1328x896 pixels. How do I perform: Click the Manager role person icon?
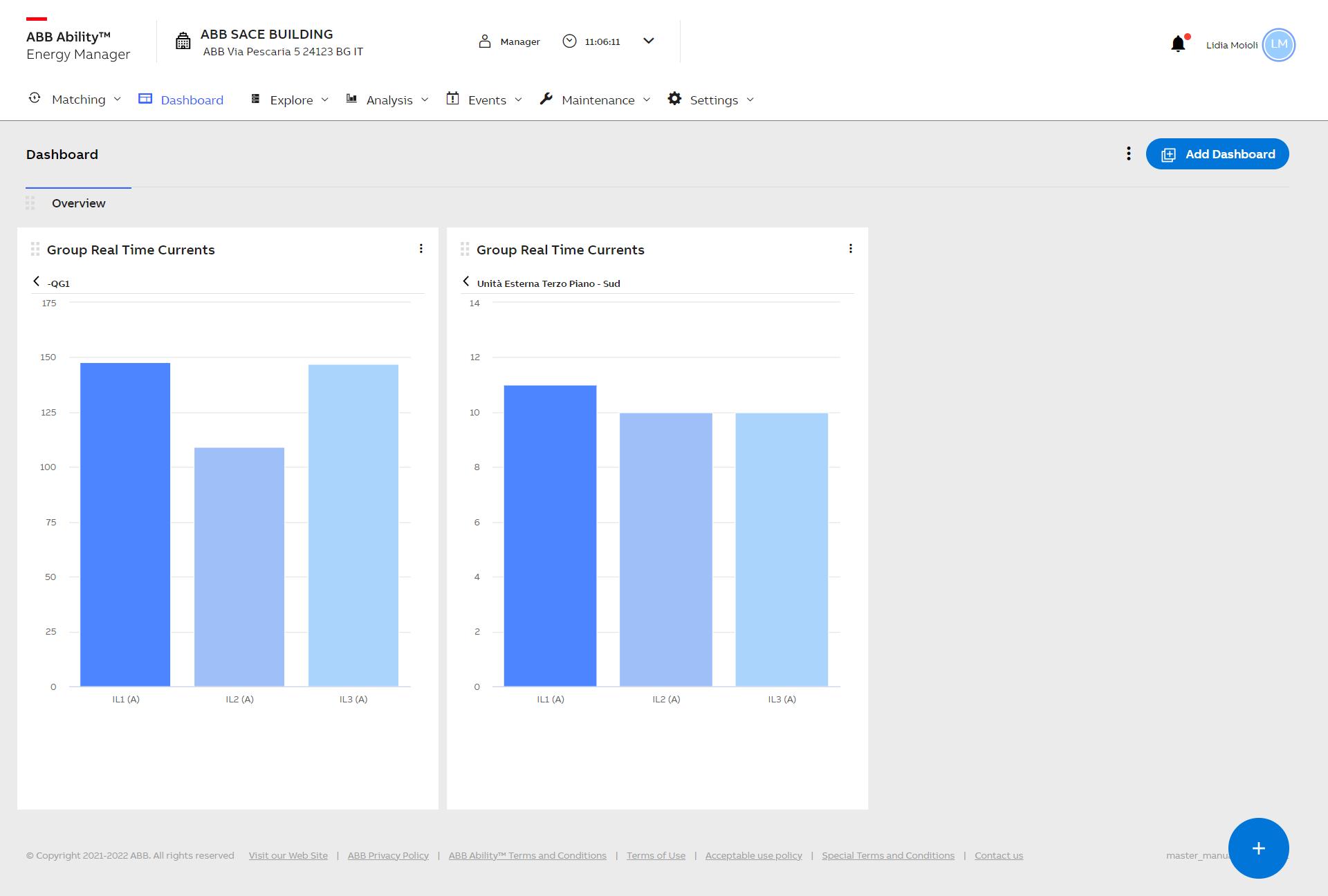[484, 41]
